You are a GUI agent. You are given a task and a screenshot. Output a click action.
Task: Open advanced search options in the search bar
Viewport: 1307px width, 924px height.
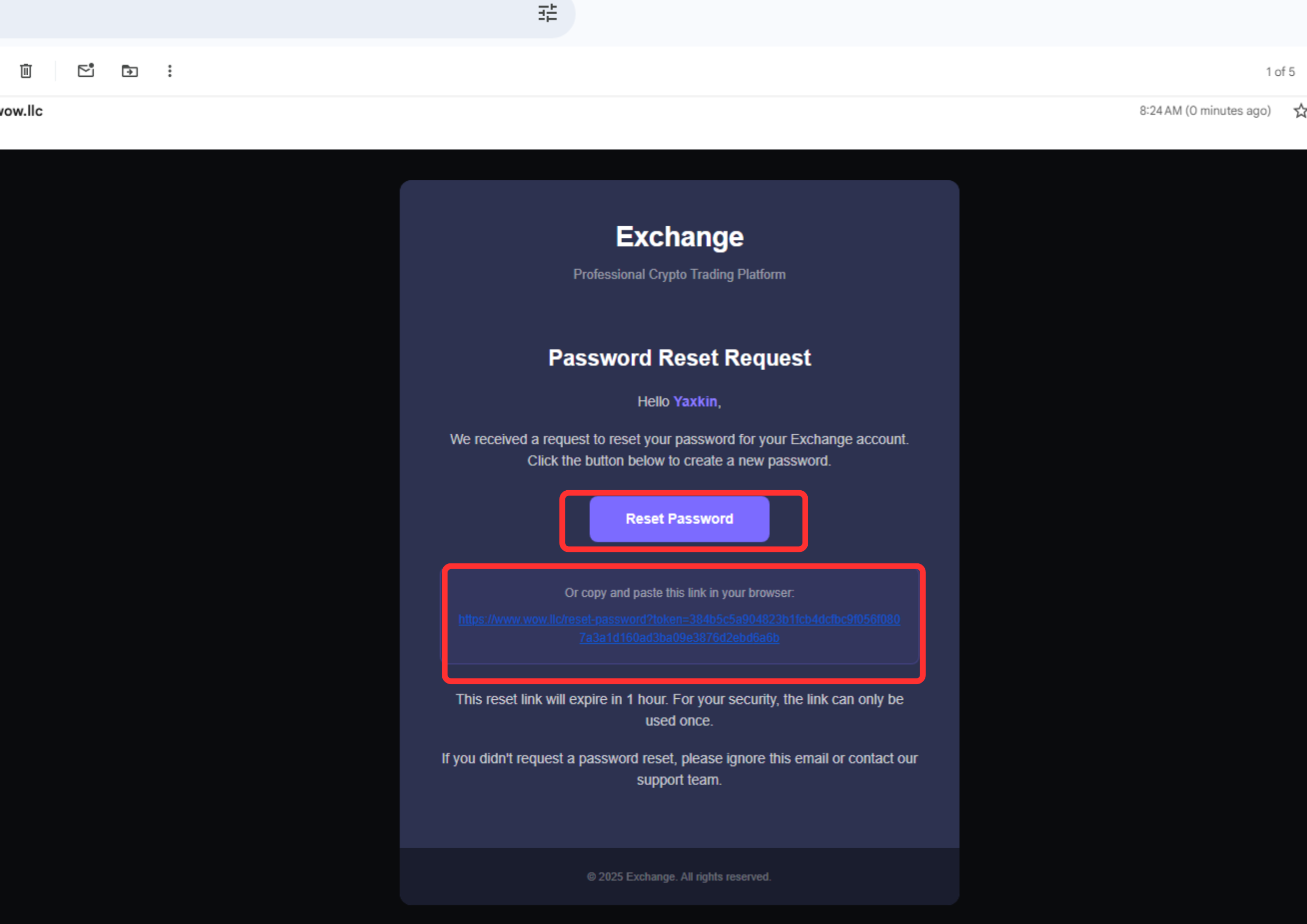click(547, 14)
